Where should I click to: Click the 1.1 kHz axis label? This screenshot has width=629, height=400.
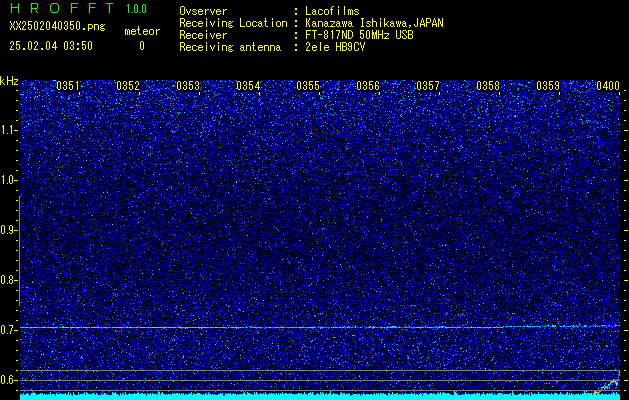coord(9,130)
